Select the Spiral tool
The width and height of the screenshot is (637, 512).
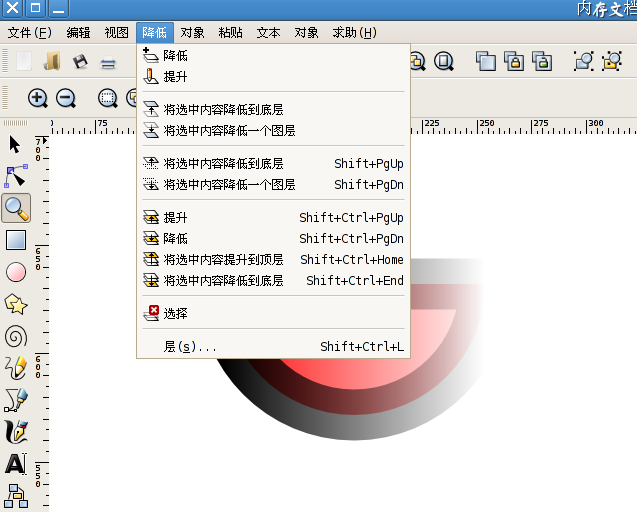[16, 336]
